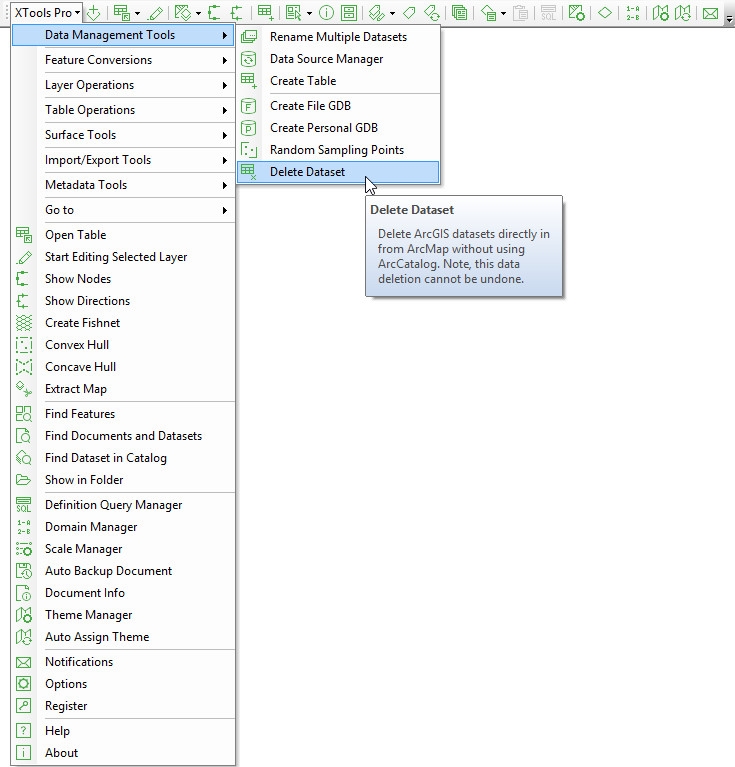Open the Theme Manager entry

point(88,615)
